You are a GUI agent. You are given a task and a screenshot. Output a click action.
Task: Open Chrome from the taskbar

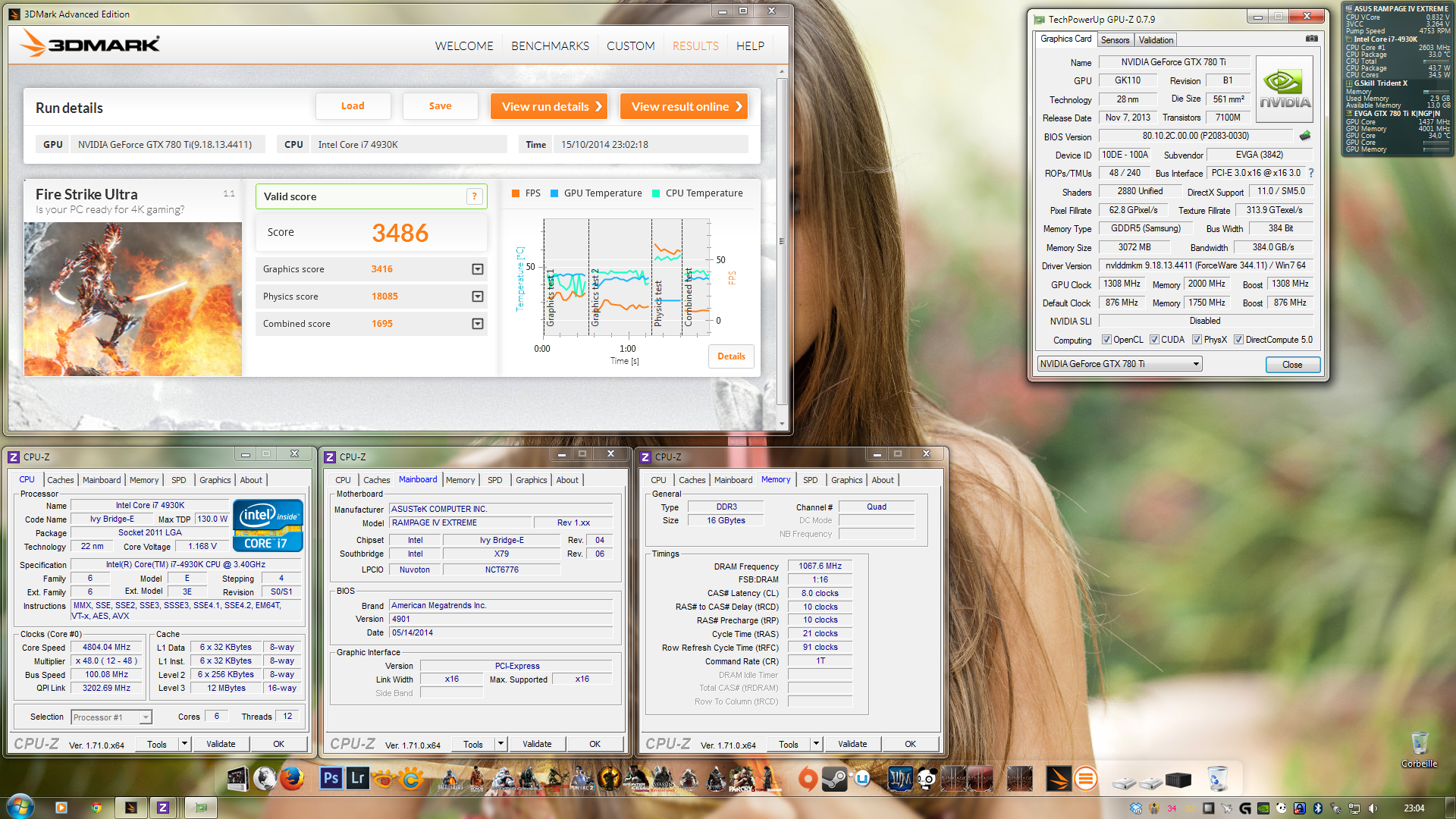96,808
